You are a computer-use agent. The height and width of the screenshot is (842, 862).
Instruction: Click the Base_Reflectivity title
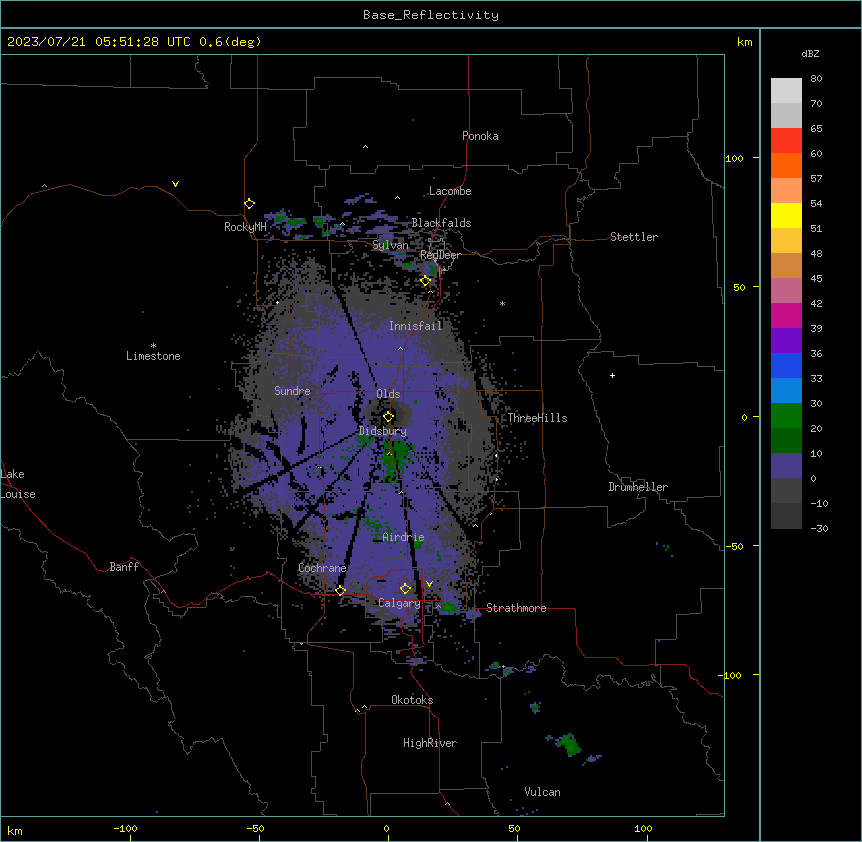tap(431, 15)
